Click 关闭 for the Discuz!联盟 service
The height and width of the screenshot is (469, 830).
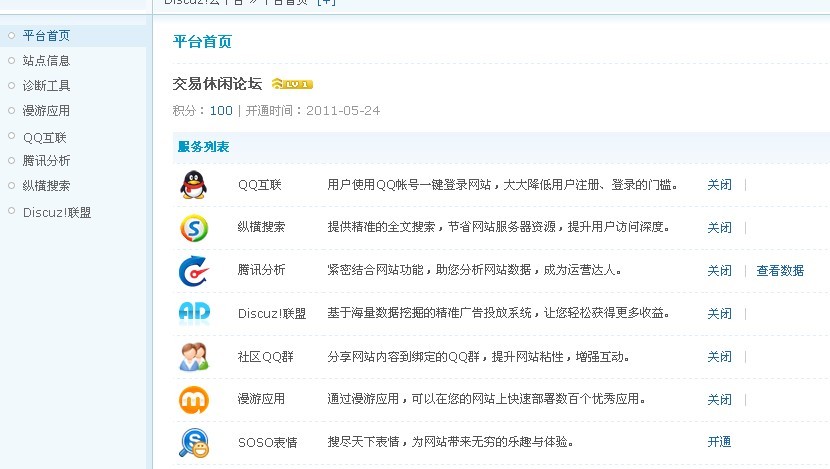point(719,313)
